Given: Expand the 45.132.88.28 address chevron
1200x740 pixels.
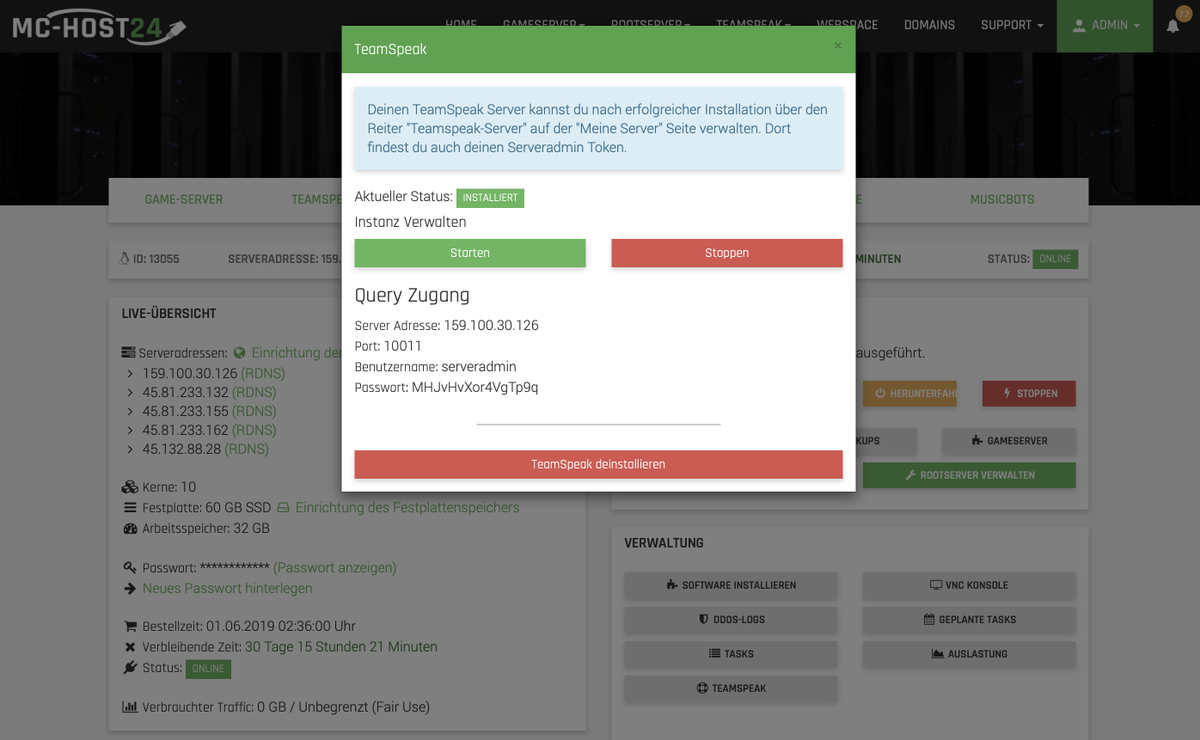Looking at the screenshot, I should click(129, 449).
